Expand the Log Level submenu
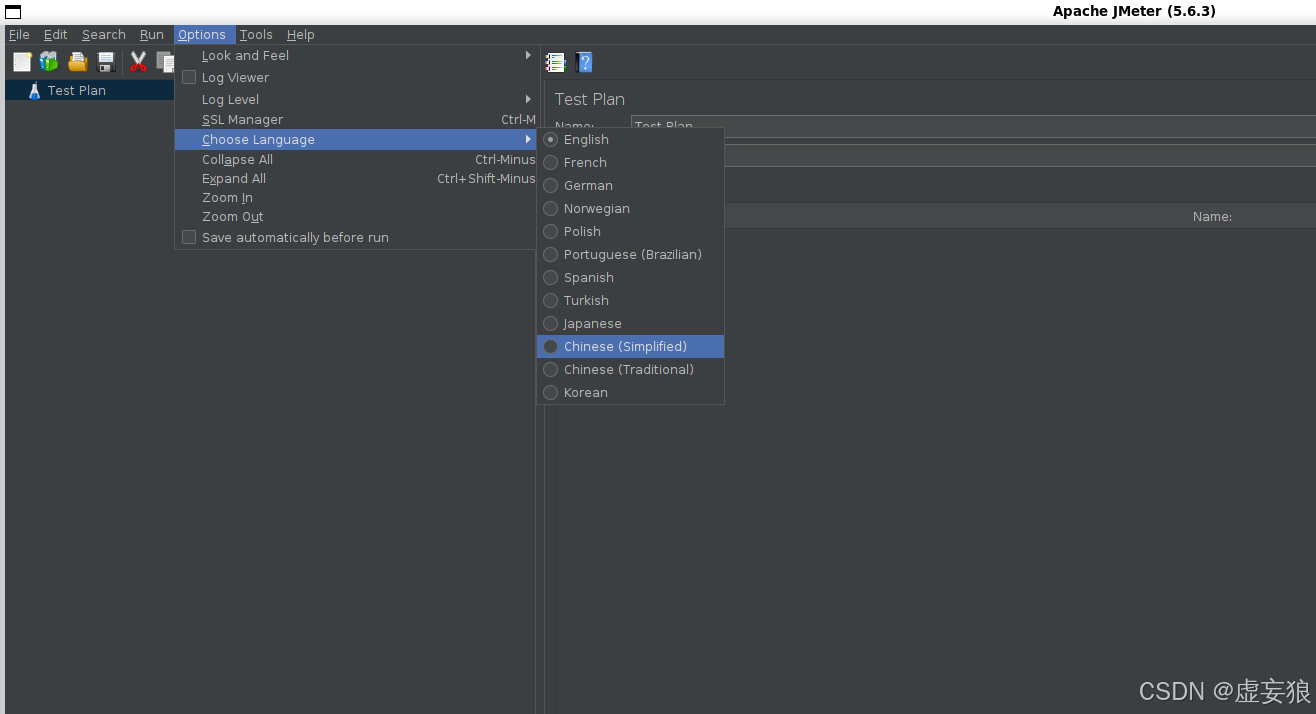The image size is (1316, 714). [356, 99]
